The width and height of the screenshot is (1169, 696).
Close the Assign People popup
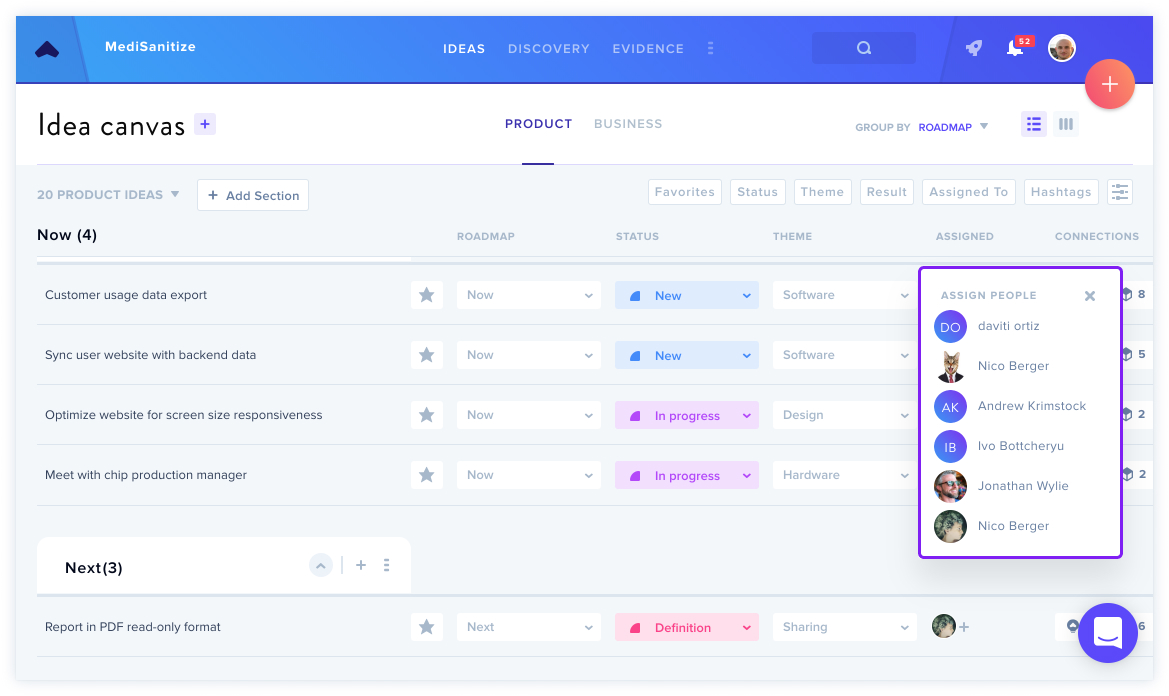(1089, 296)
